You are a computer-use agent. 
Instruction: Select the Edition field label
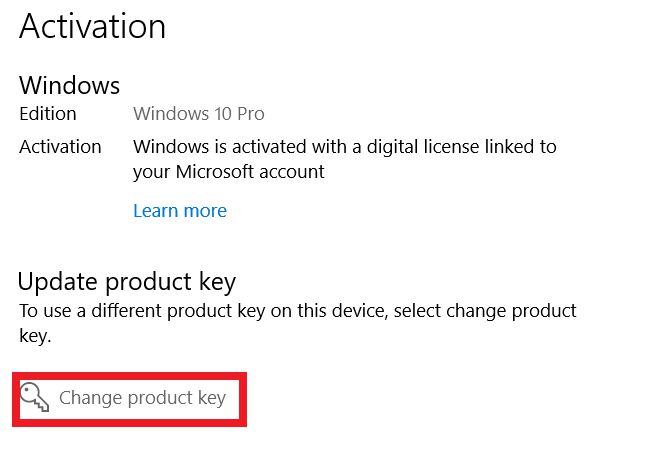[x=48, y=114]
